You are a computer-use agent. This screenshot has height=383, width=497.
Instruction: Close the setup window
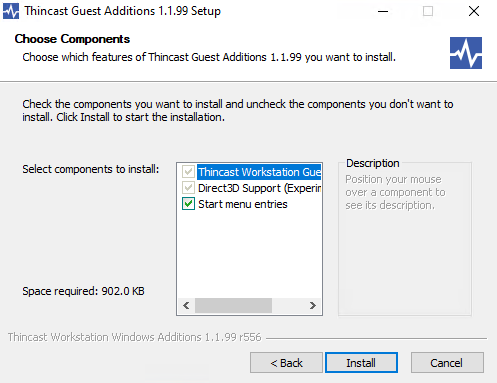(x=474, y=11)
